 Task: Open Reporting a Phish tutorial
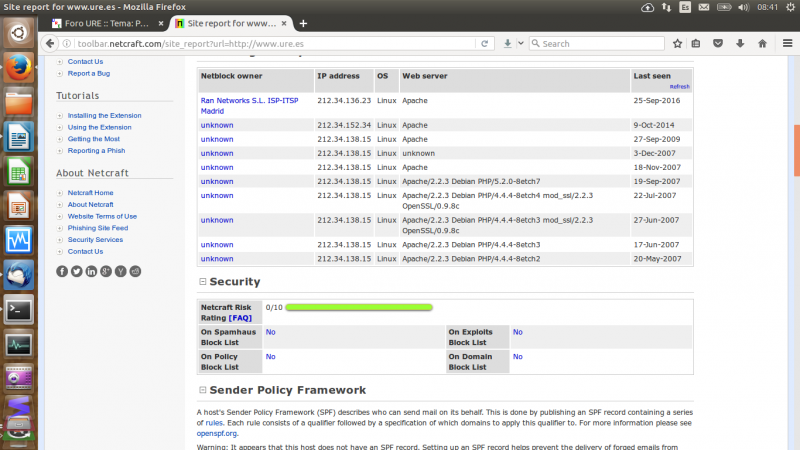(x=96, y=151)
